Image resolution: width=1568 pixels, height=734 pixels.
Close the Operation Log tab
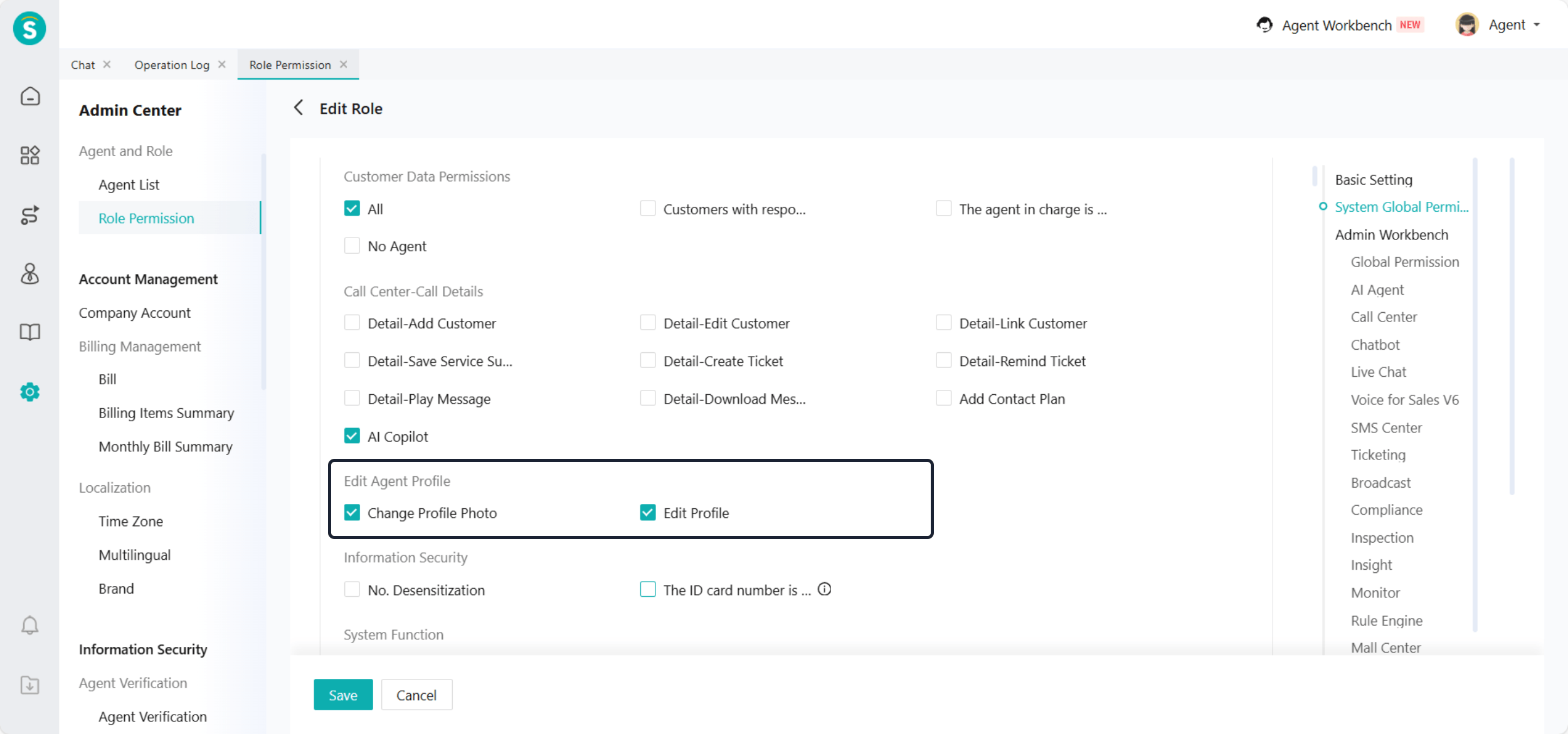click(x=222, y=65)
